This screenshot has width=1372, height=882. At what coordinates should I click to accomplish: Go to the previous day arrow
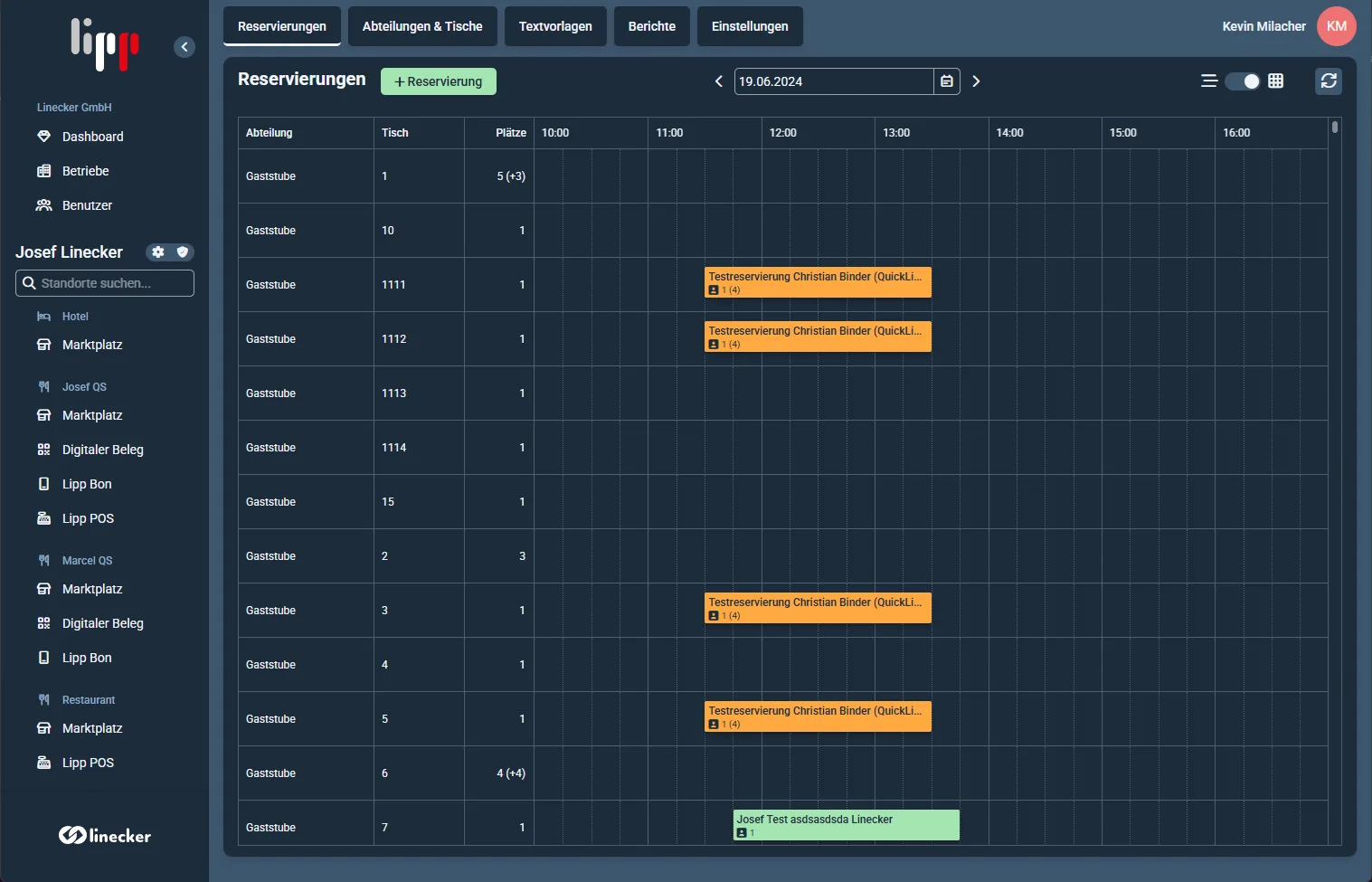tap(719, 81)
